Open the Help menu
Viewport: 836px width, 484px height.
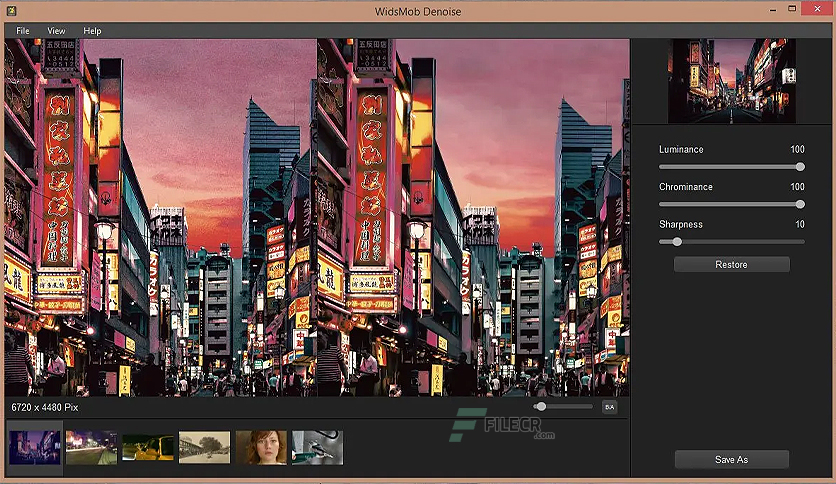point(92,31)
